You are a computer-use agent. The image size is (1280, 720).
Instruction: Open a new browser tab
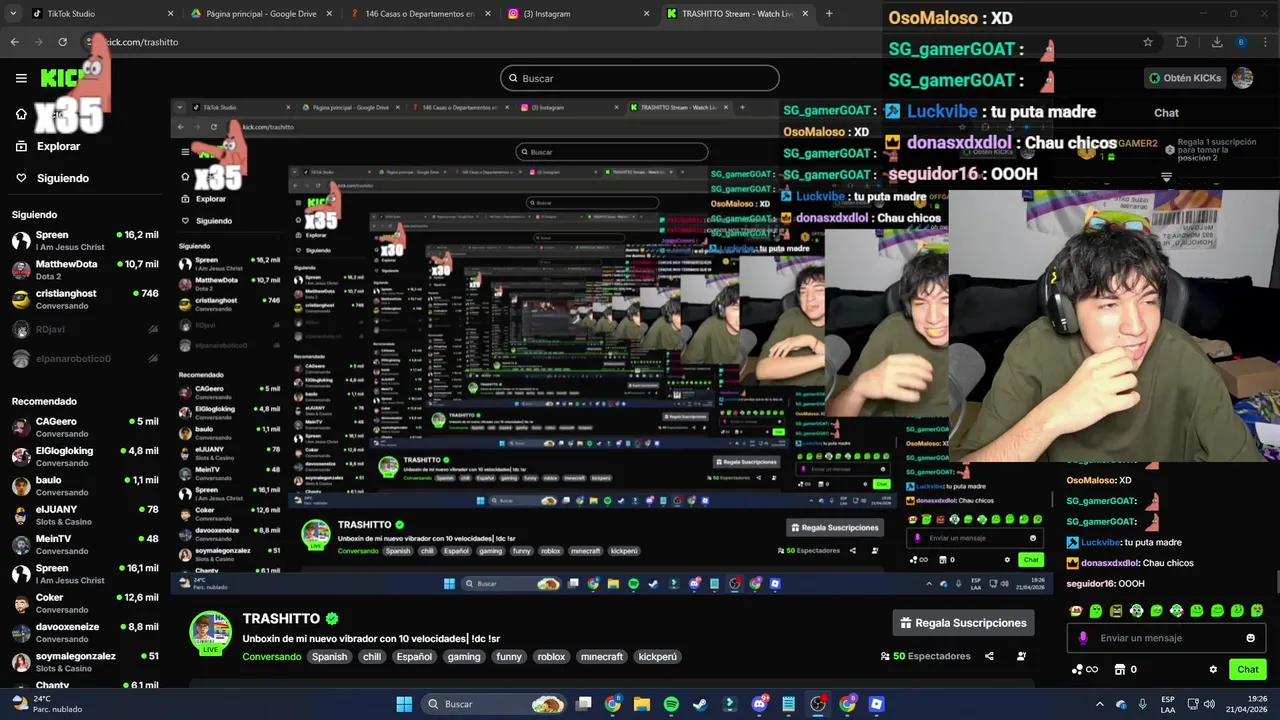click(829, 14)
